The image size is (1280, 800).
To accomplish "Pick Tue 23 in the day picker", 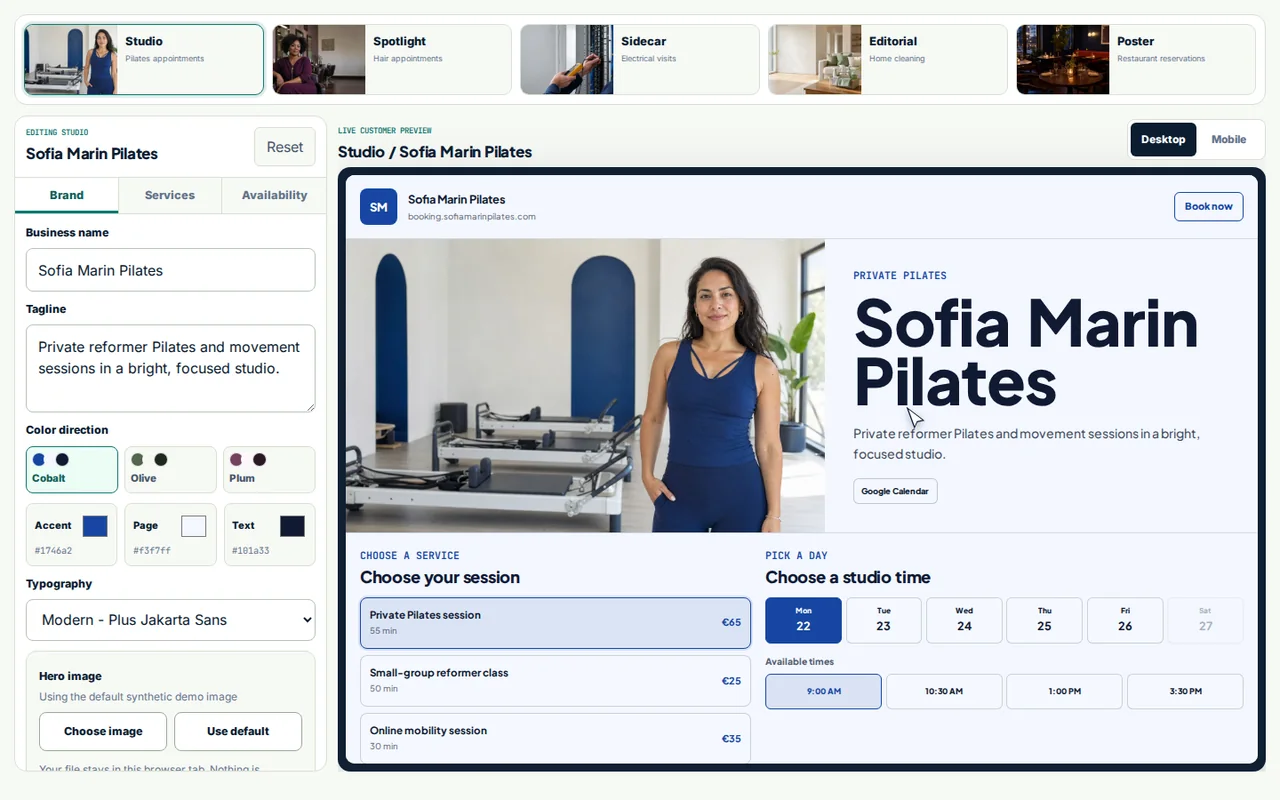I will [x=883, y=620].
